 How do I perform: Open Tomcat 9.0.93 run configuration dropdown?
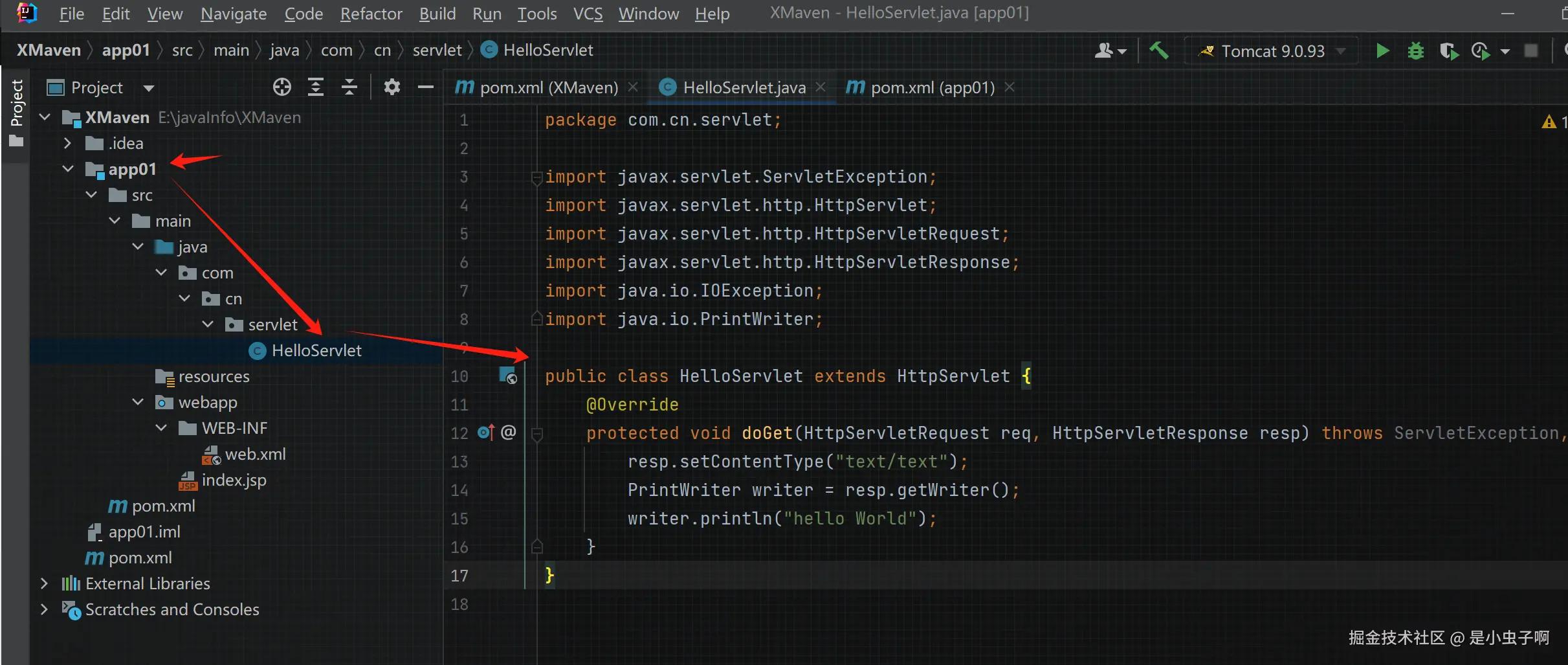(x=1272, y=51)
